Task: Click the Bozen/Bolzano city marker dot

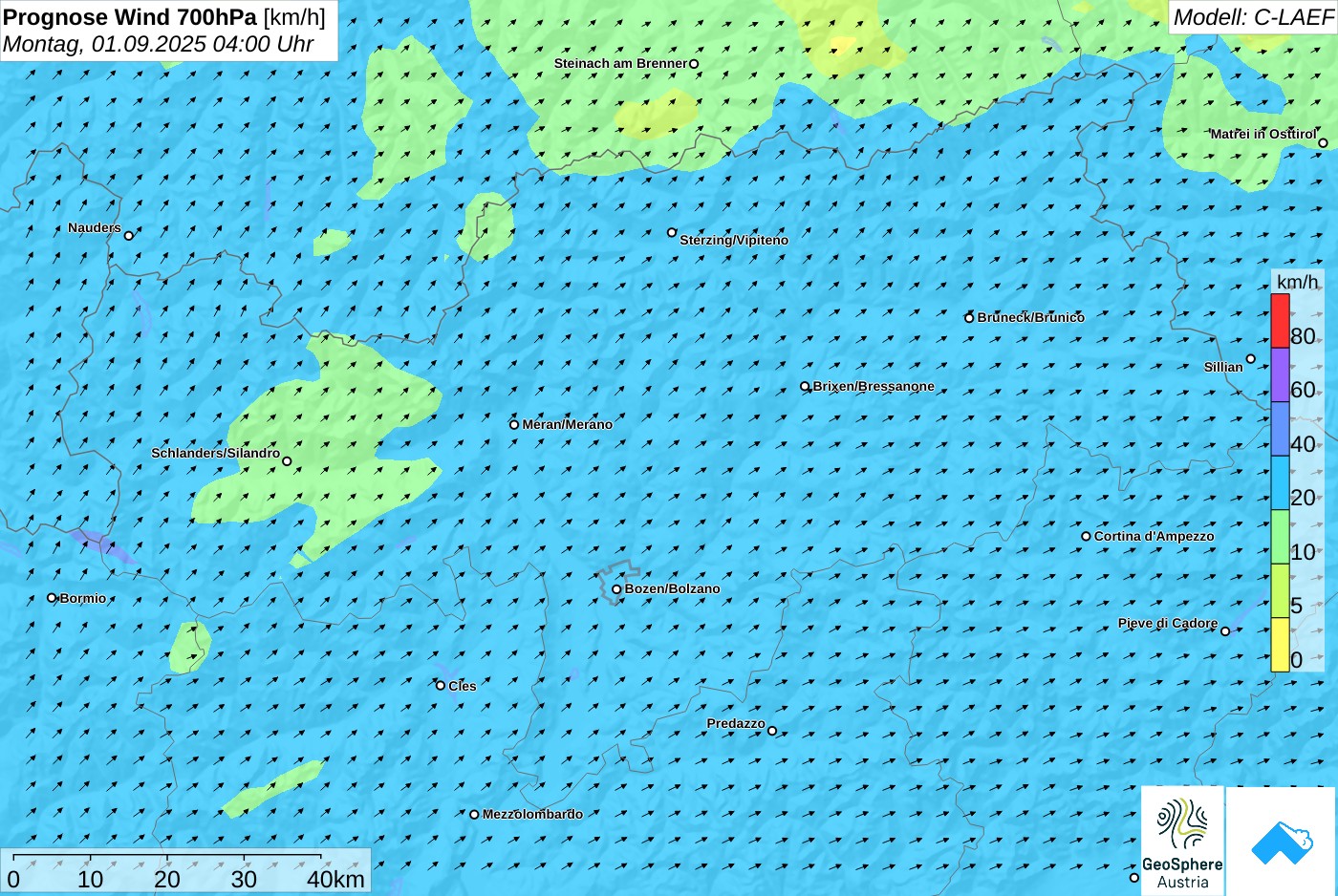Action: click(x=616, y=589)
